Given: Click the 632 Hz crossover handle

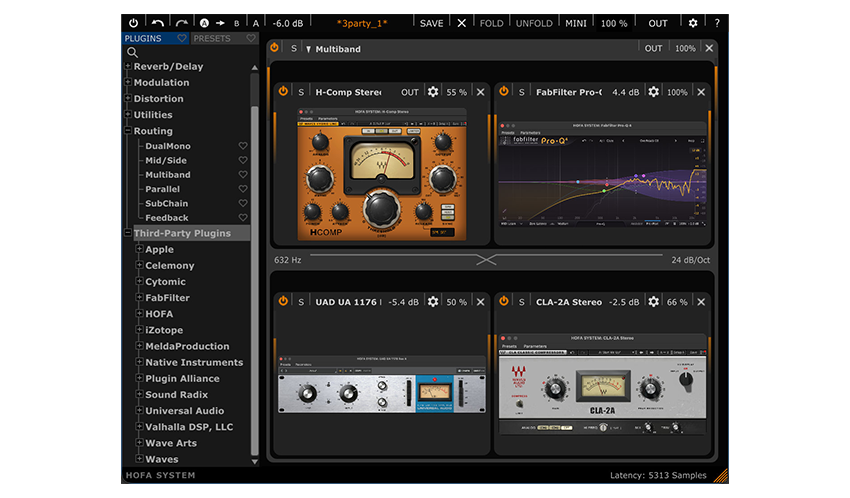Looking at the screenshot, I should coord(486,260).
